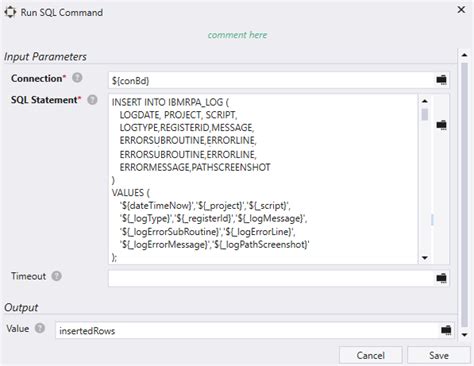Click the Save button
474x366 pixels.
(x=438, y=355)
